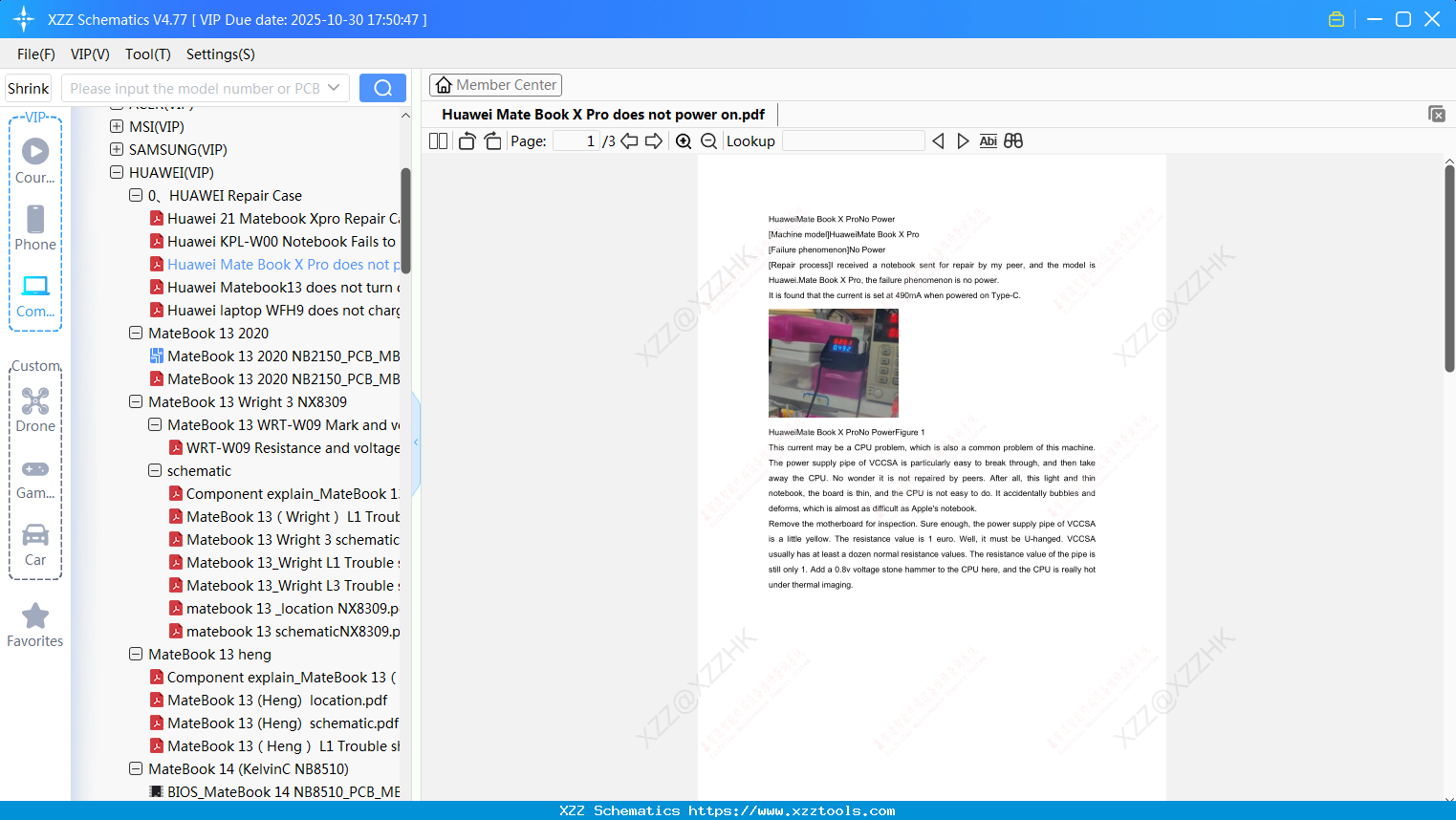Screen dimensions: 1456x820
Task: Click the Page number field
Action: [576, 140]
